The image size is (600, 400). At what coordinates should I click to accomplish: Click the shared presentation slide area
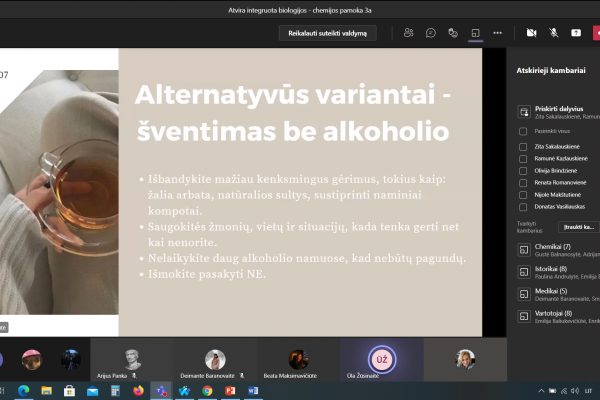pos(241,193)
